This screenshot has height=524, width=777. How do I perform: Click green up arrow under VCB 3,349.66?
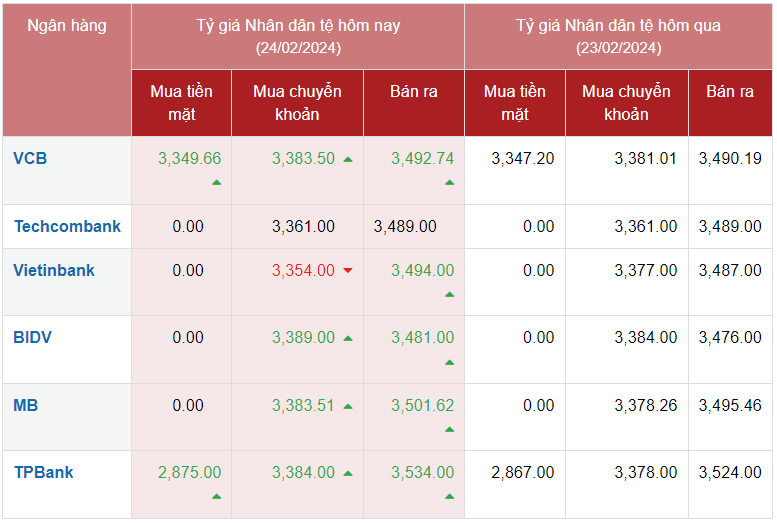coord(216,183)
